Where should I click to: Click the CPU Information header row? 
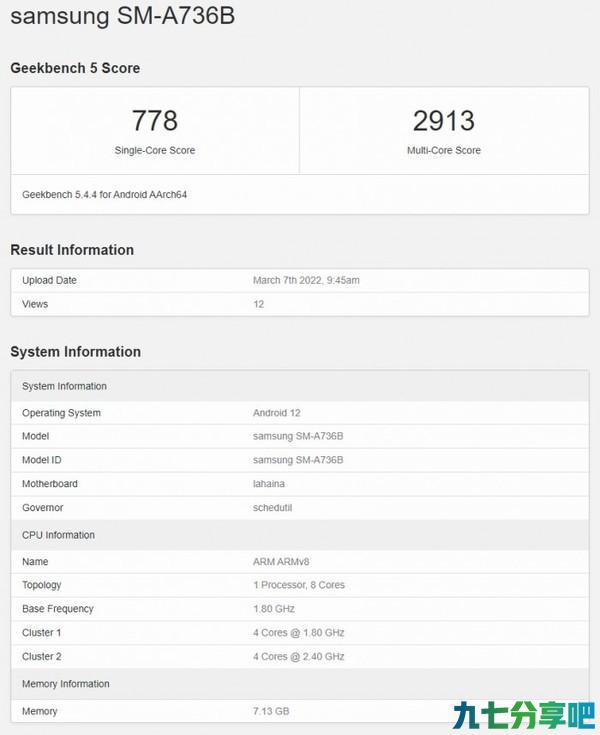click(x=300, y=535)
